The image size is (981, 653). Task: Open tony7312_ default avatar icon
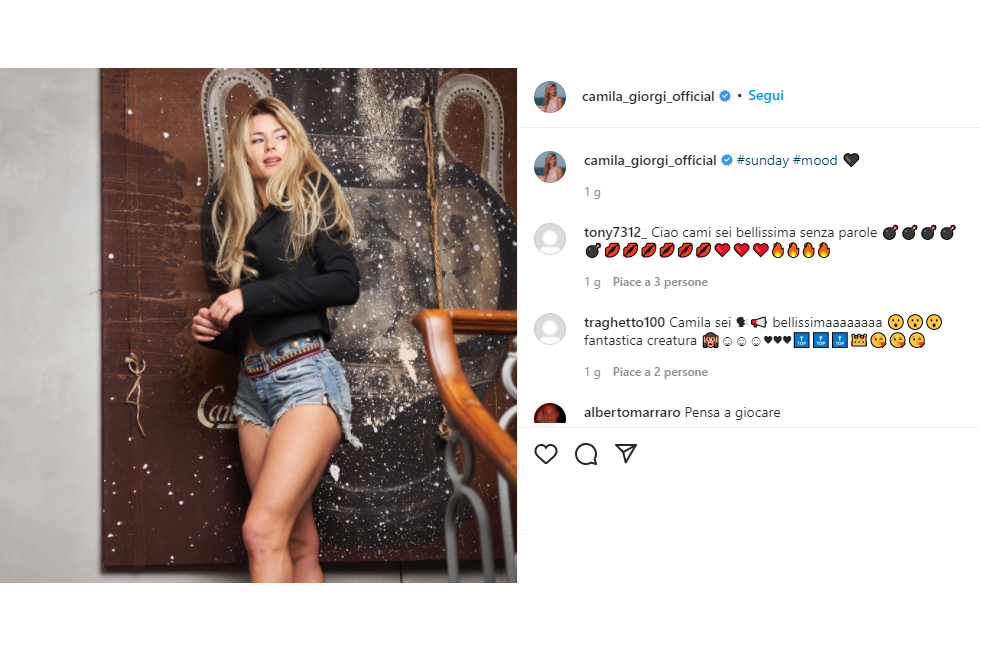pyautogui.click(x=550, y=239)
